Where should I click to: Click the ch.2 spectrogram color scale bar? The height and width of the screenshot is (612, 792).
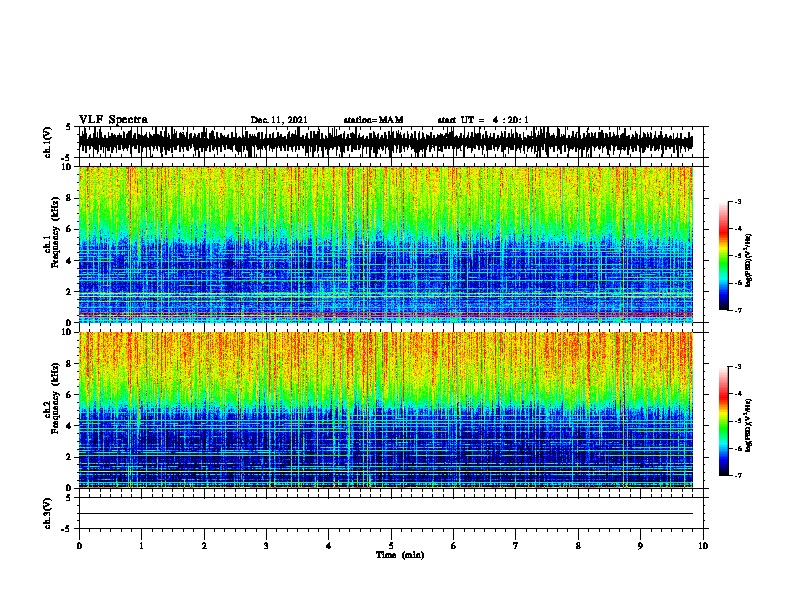724,421
